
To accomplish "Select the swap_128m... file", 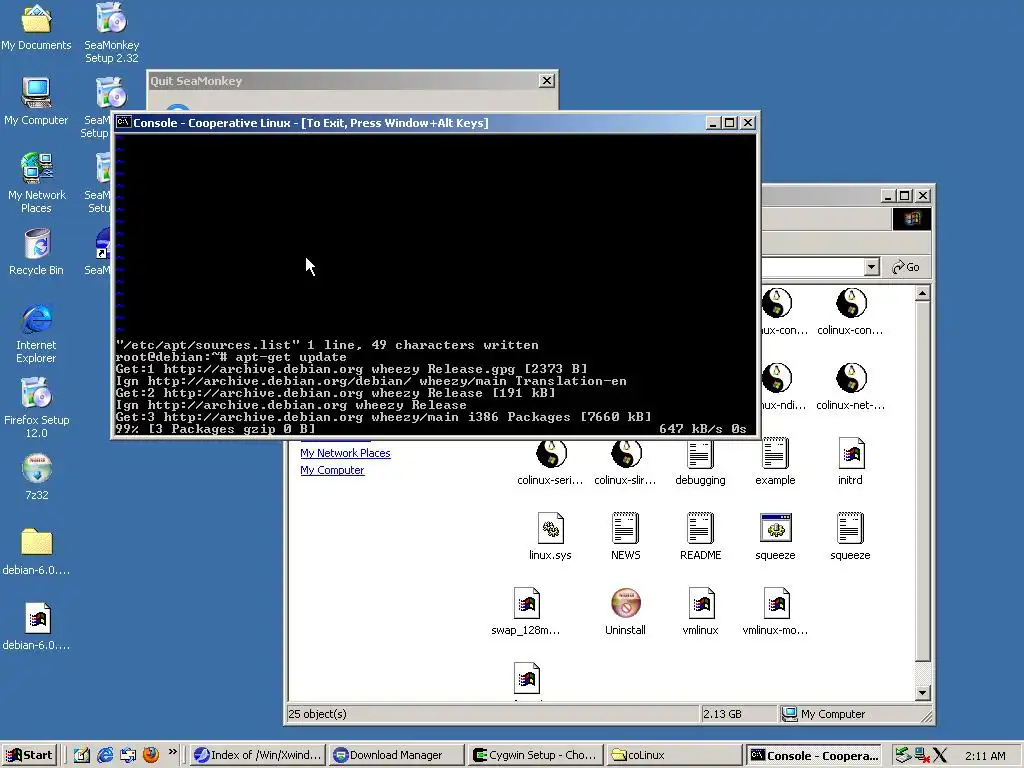I will tap(526, 612).
